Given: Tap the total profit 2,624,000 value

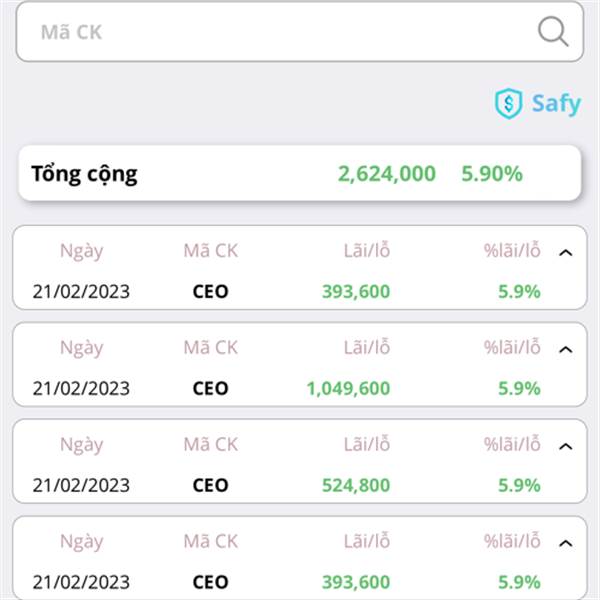Looking at the screenshot, I should click(x=387, y=174).
